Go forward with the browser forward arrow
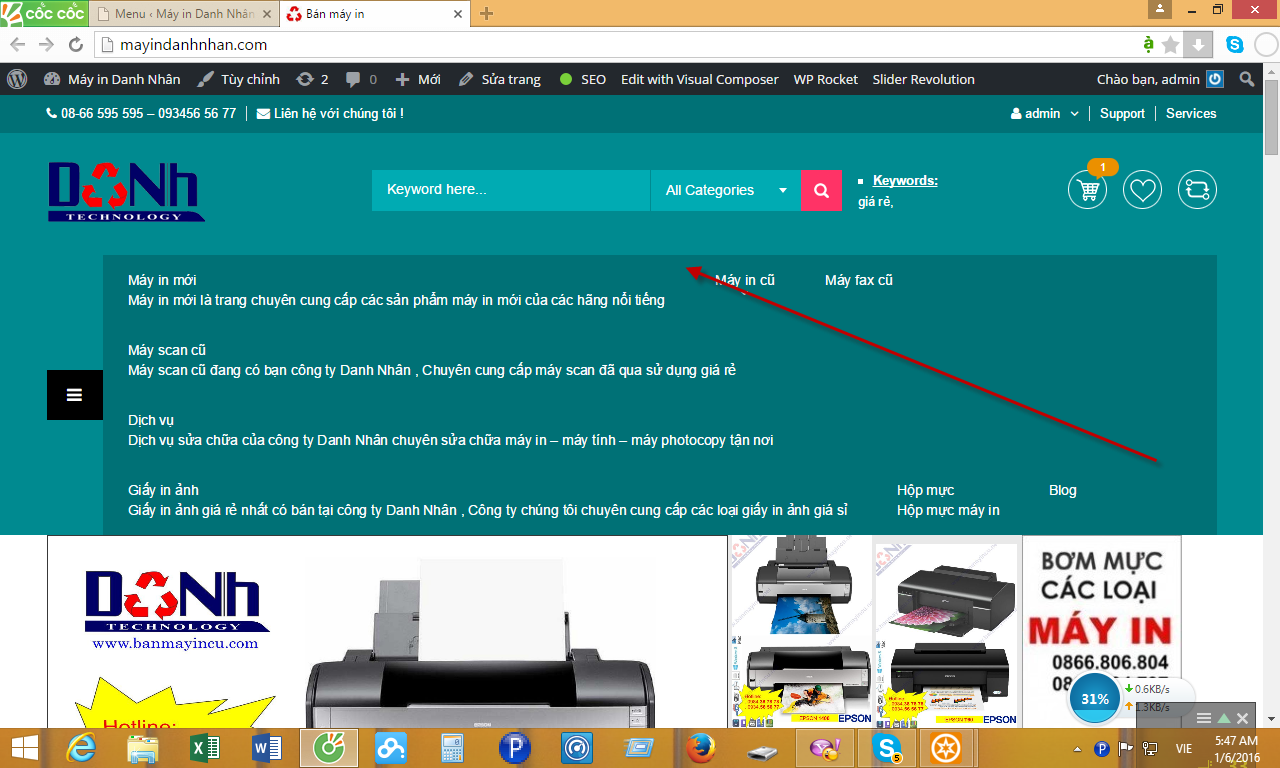Screen dimensions: 1280x768 [46, 44]
